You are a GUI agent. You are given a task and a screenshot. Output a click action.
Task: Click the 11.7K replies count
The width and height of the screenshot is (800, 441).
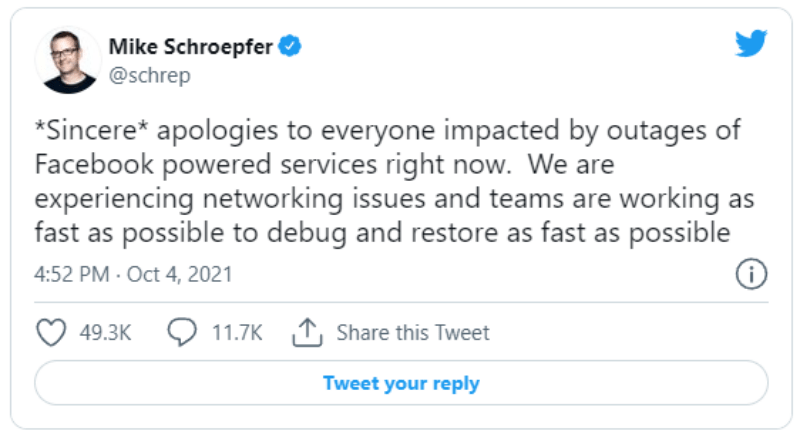(x=237, y=332)
